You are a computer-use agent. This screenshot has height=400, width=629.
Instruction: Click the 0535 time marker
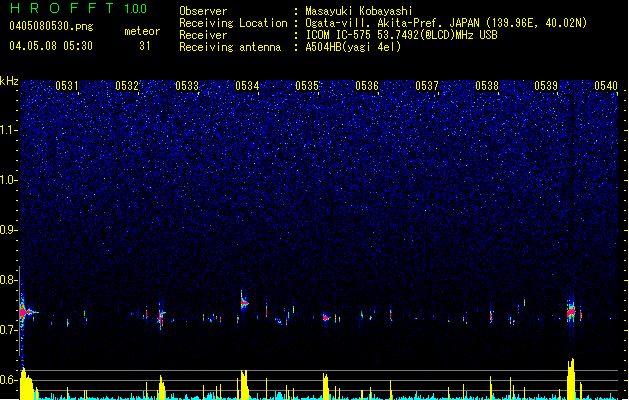[307, 86]
